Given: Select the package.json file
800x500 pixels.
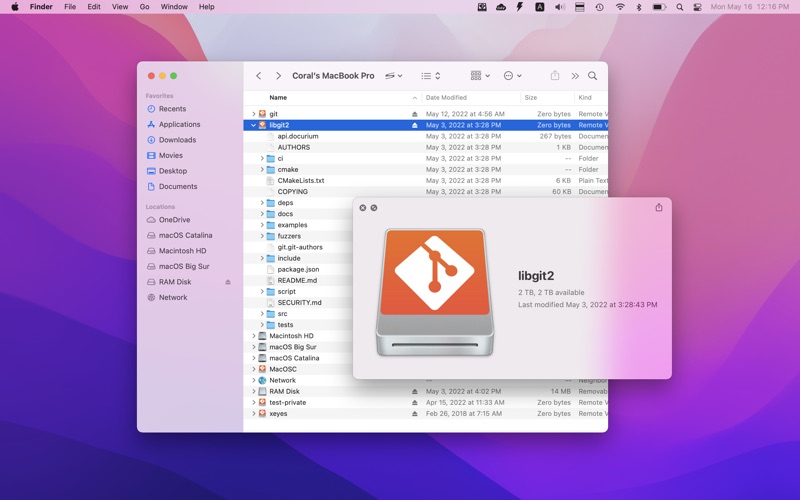Looking at the screenshot, I should 298,269.
